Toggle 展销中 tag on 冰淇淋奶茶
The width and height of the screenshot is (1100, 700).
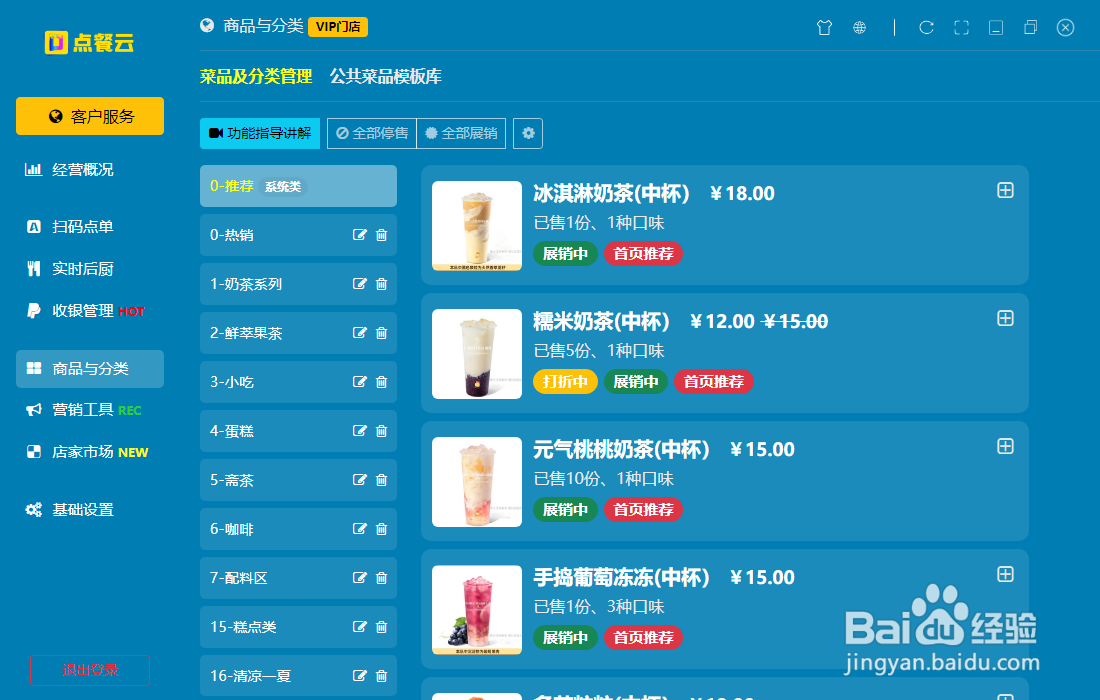click(565, 254)
